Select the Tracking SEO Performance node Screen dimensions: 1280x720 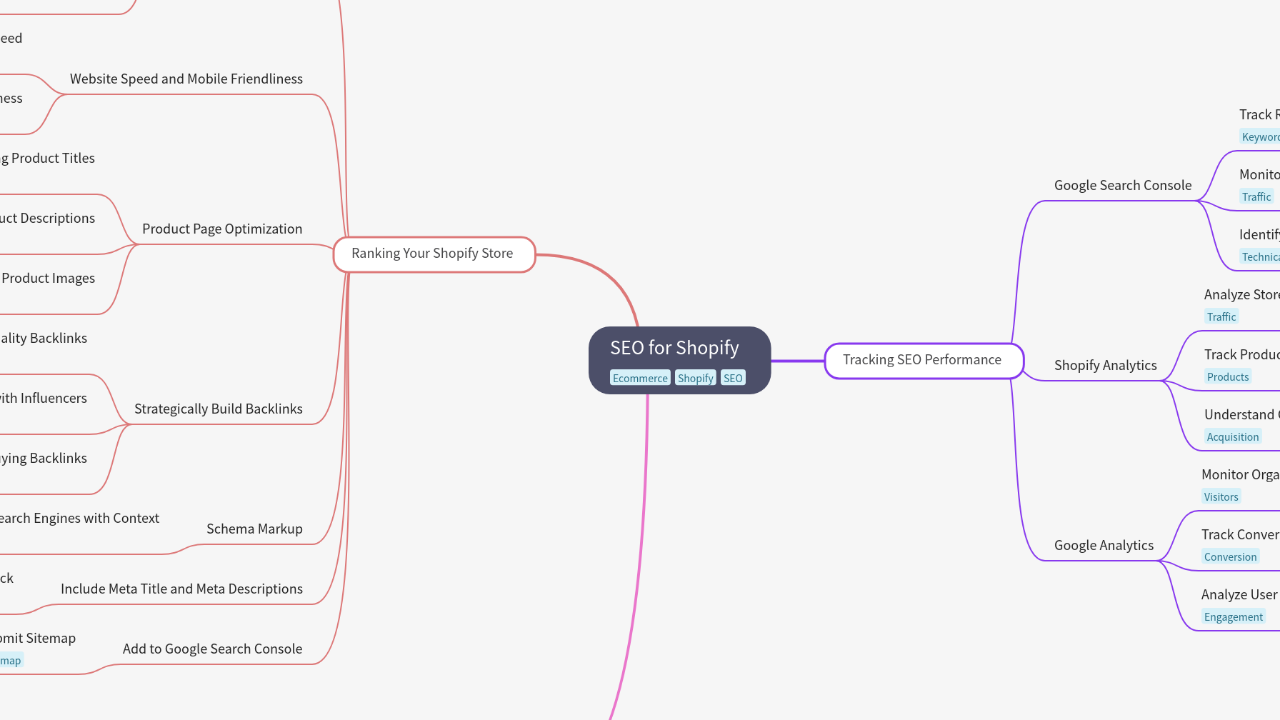coord(924,360)
